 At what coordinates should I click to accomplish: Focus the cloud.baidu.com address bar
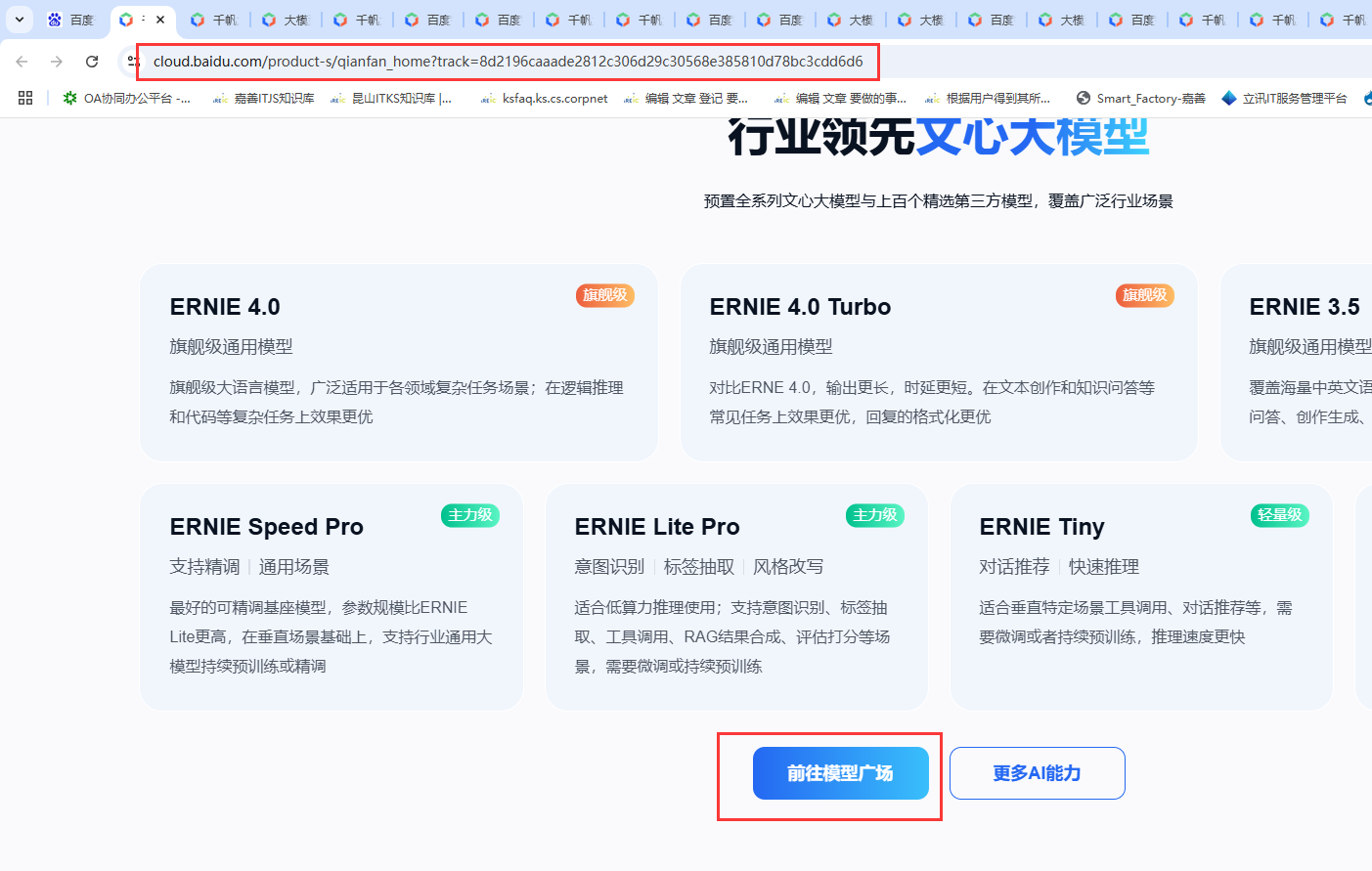click(508, 62)
